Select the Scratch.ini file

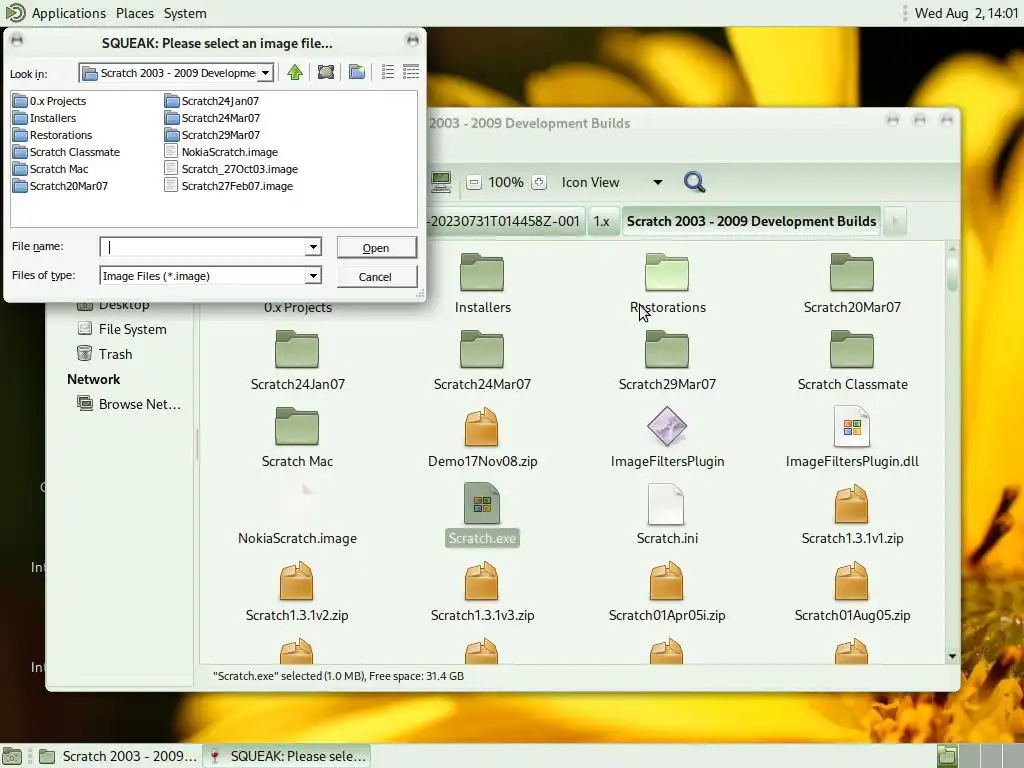(667, 515)
